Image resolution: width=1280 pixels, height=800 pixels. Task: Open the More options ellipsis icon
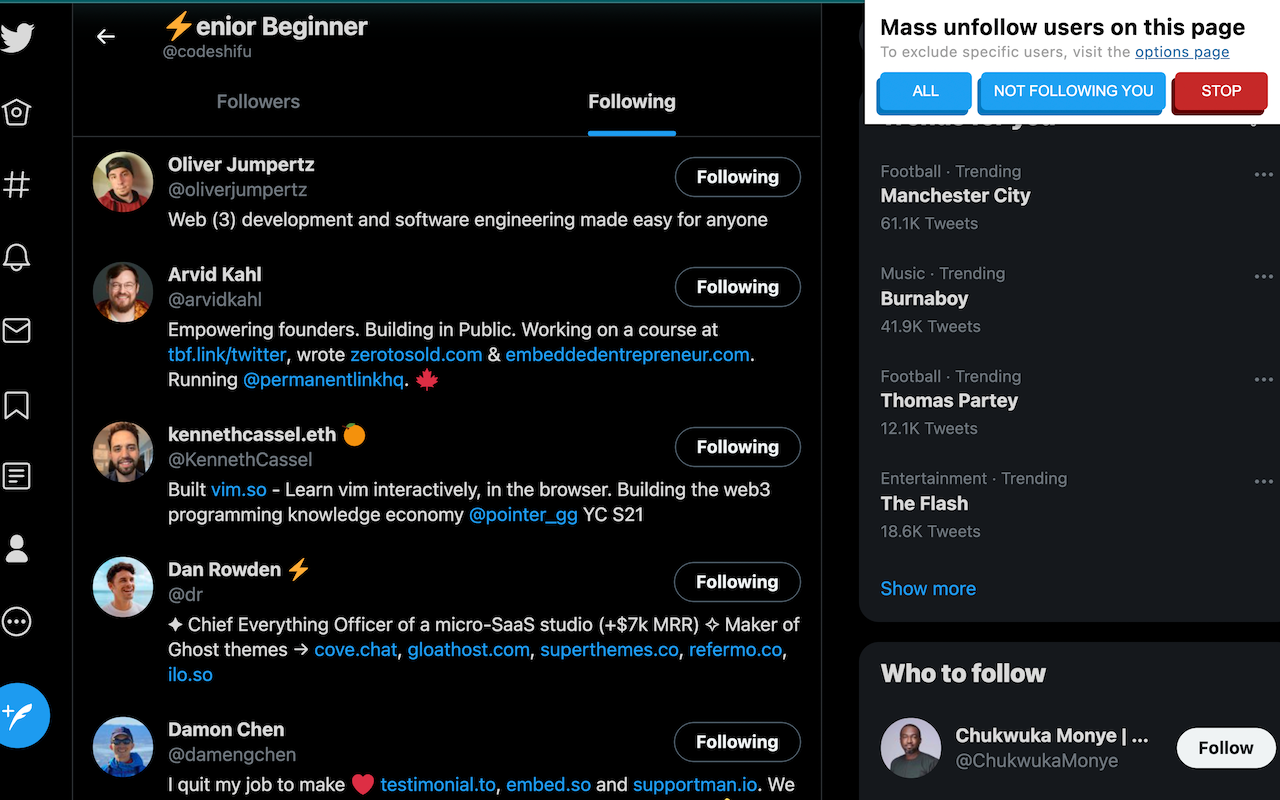coord(16,621)
